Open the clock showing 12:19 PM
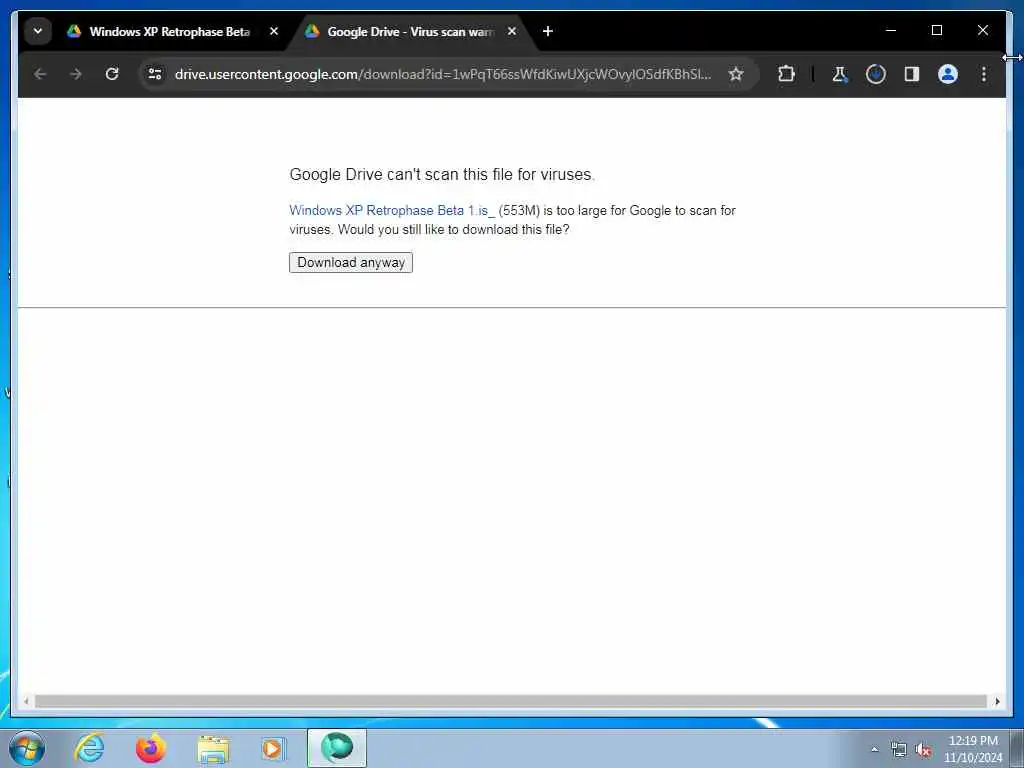The width and height of the screenshot is (1024, 768). point(973,749)
